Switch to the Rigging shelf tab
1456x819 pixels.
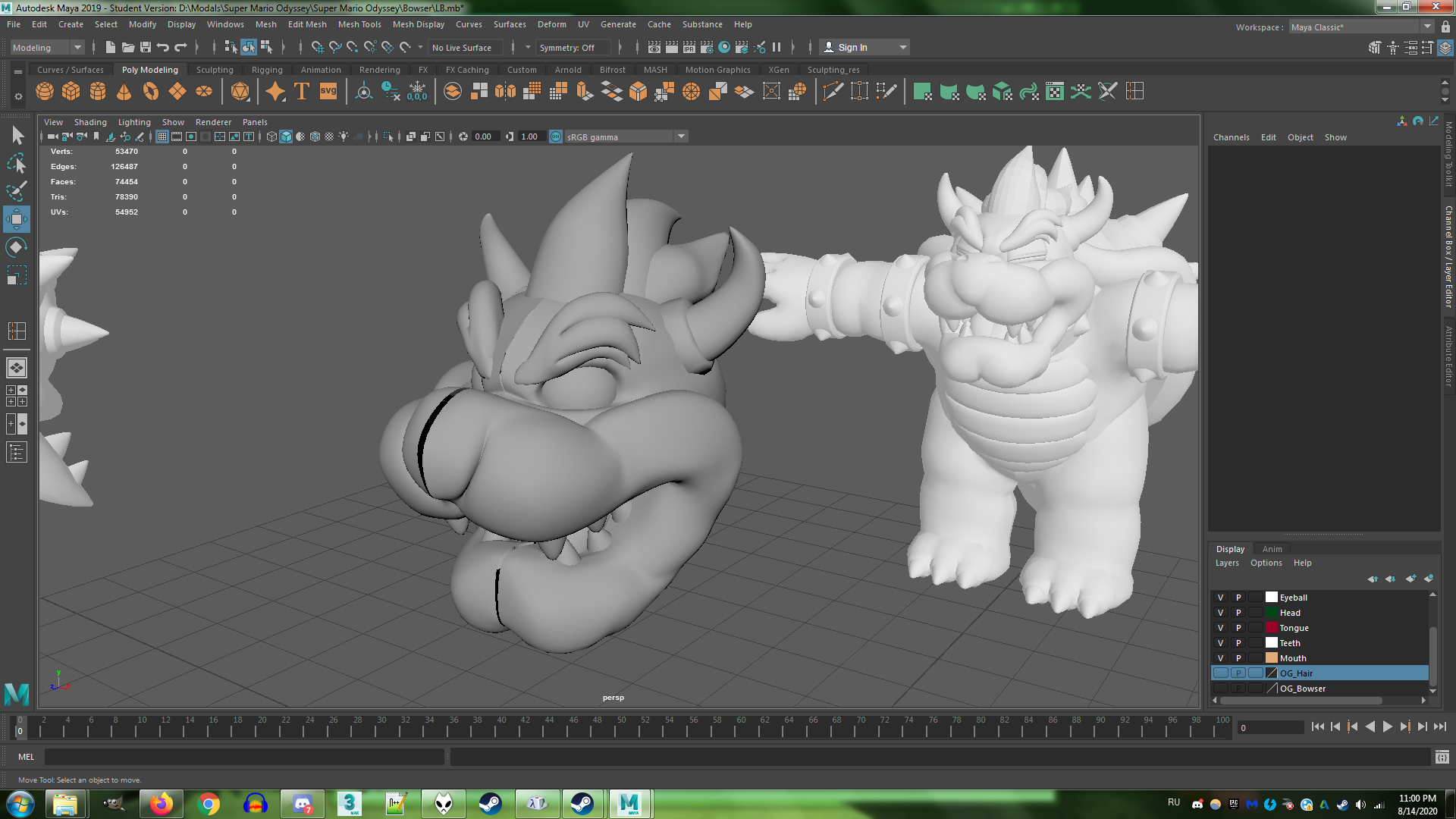(267, 70)
